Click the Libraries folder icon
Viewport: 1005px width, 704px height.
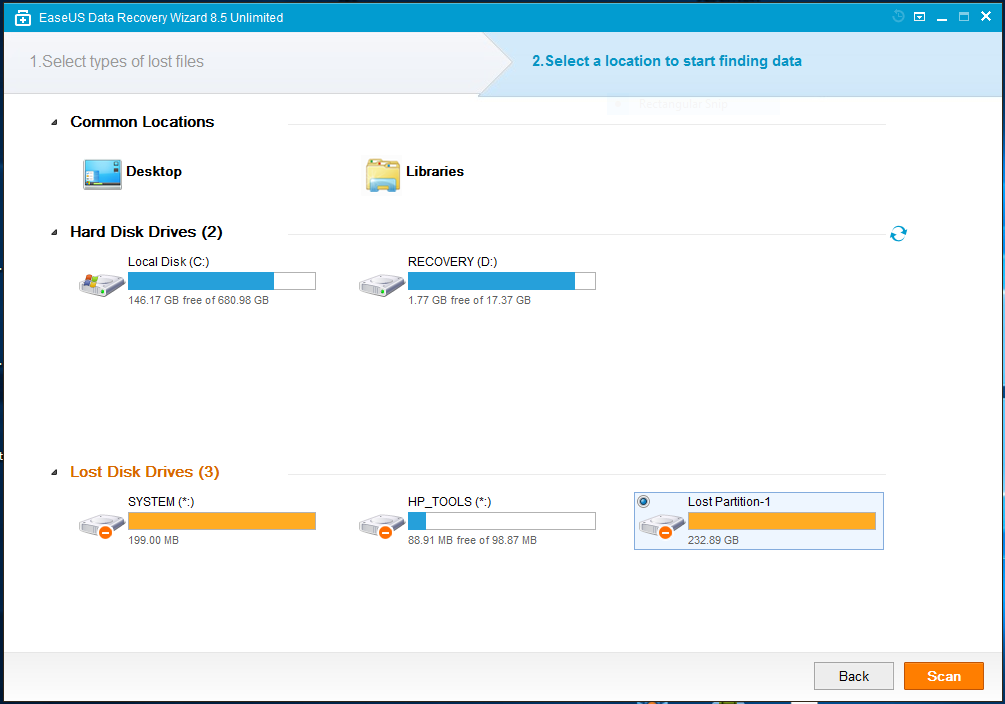[383, 175]
